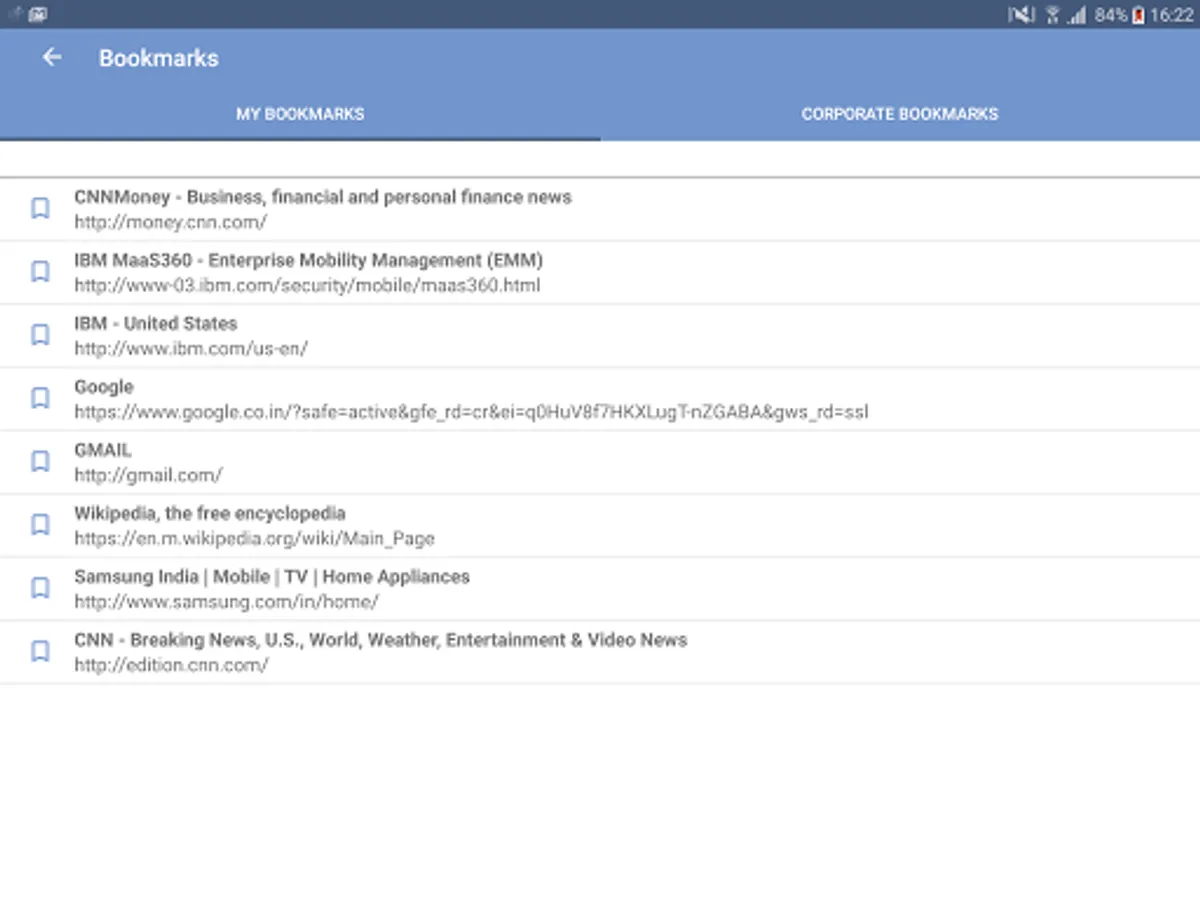
Task: Tap the Bookmarks header title
Action: [158, 58]
